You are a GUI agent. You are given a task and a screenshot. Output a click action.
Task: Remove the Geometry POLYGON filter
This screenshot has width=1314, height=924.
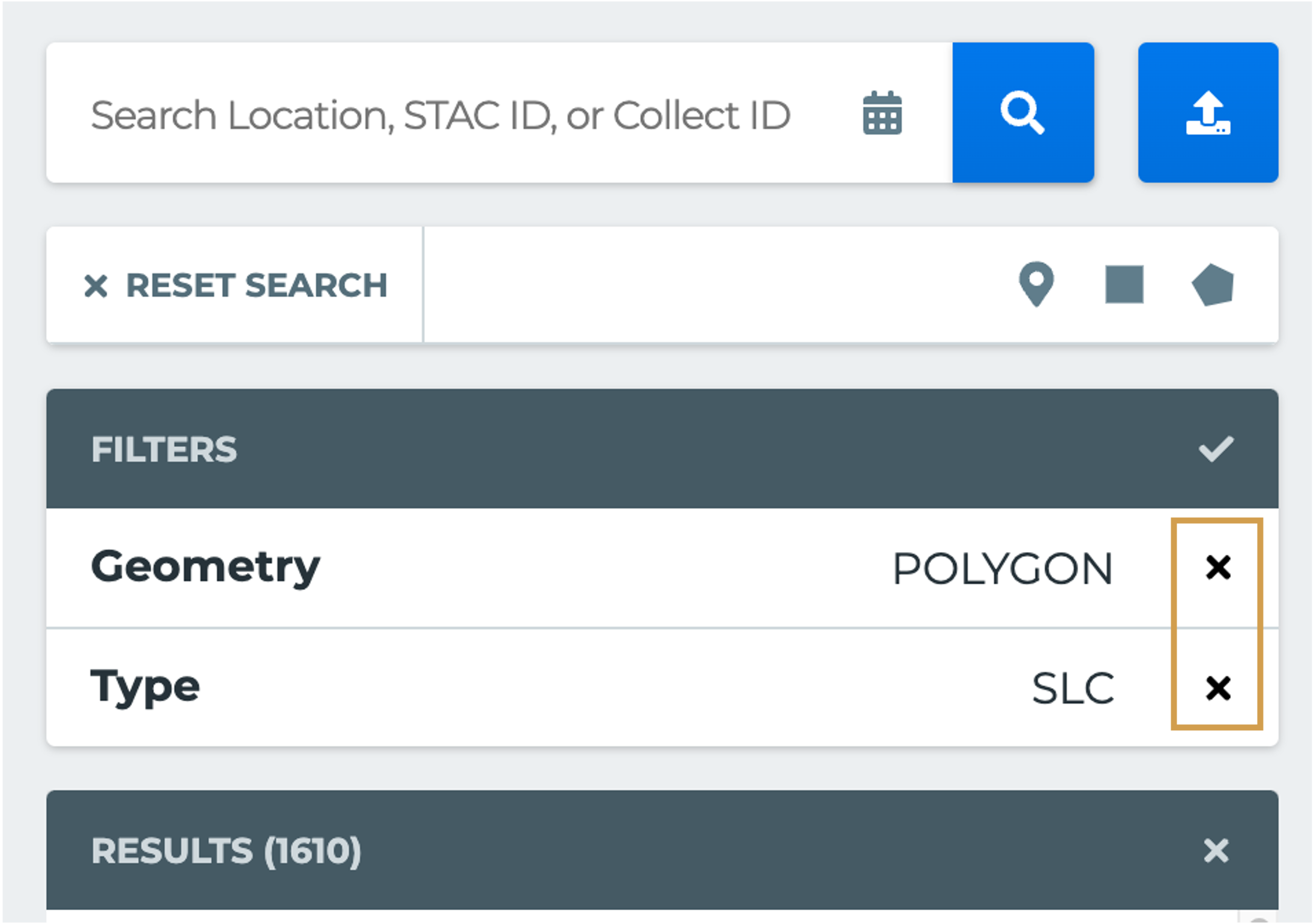point(1218,567)
